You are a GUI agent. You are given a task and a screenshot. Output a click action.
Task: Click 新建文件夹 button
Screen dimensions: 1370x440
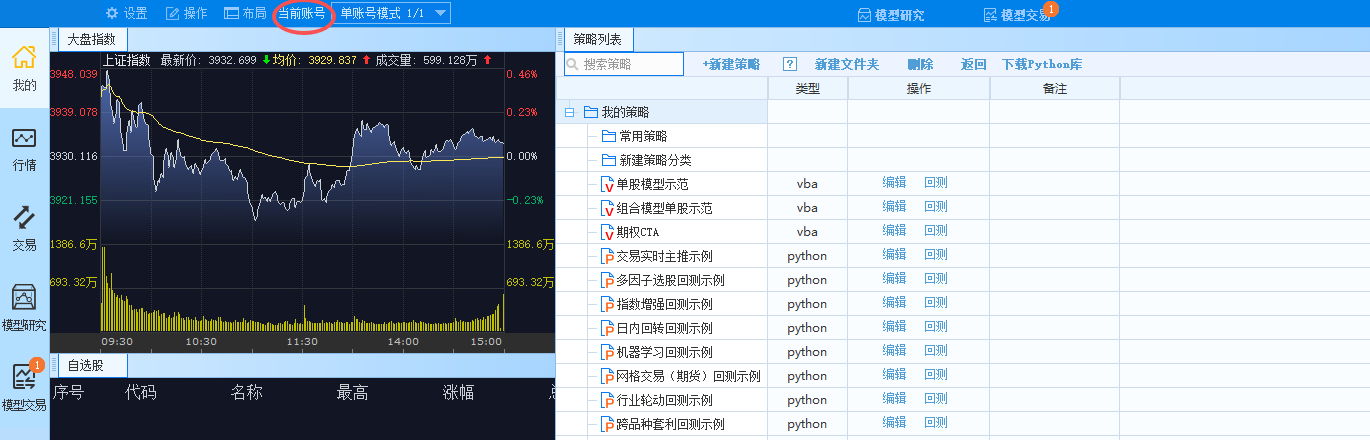pos(846,64)
